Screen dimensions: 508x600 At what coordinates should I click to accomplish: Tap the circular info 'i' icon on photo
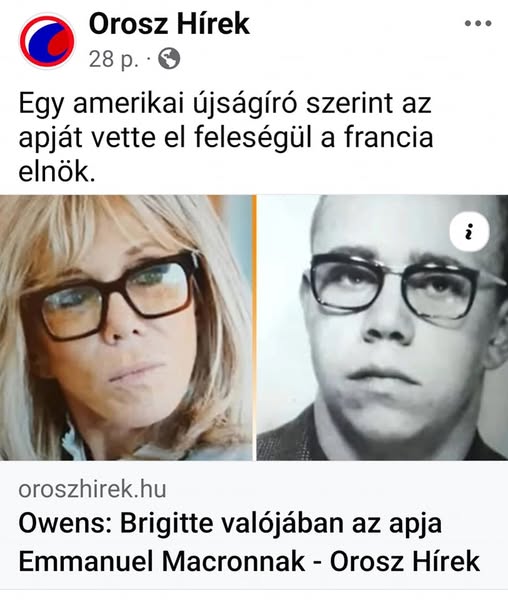click(x=469, y=232)
